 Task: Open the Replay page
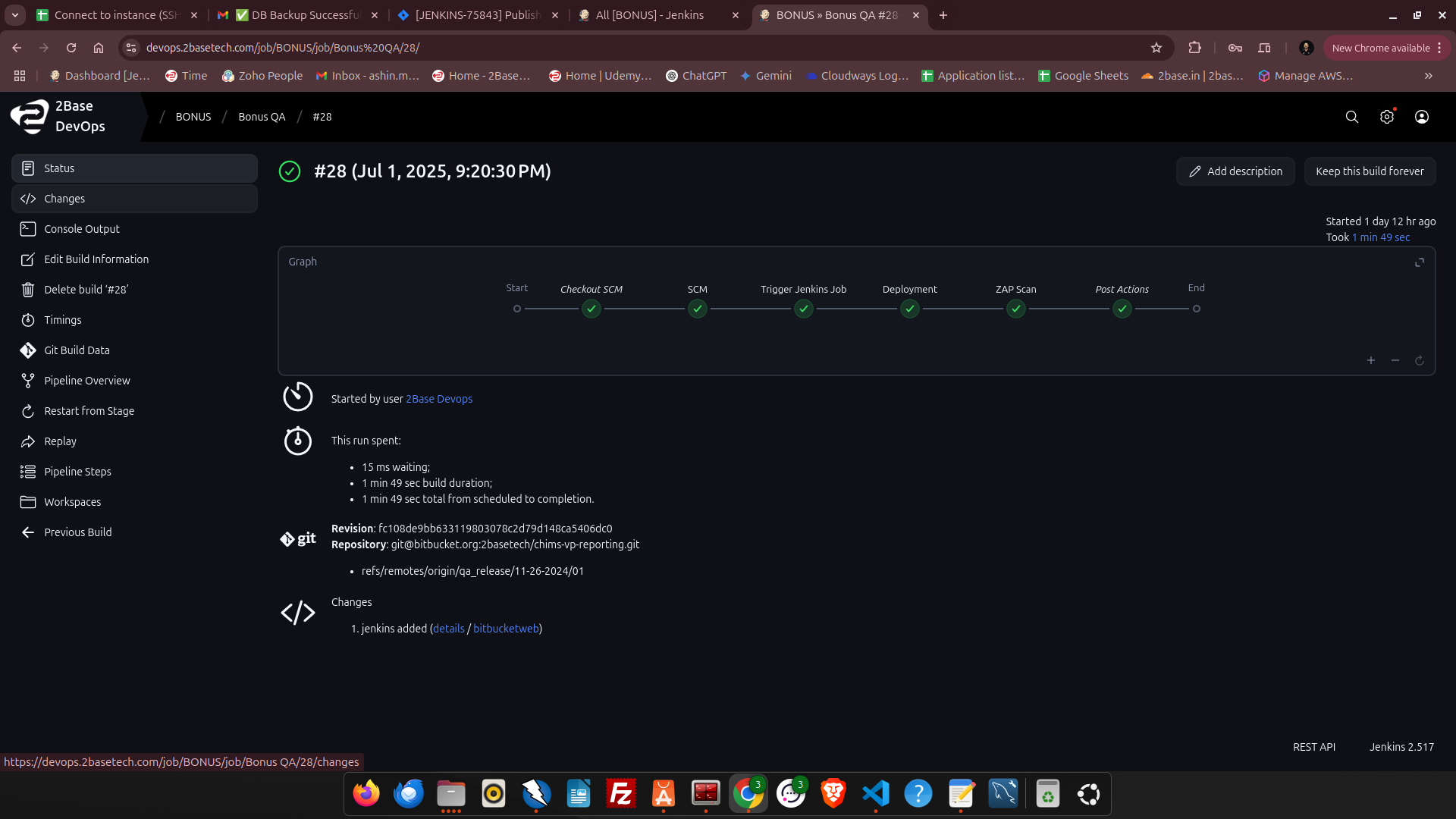[134, 441]
